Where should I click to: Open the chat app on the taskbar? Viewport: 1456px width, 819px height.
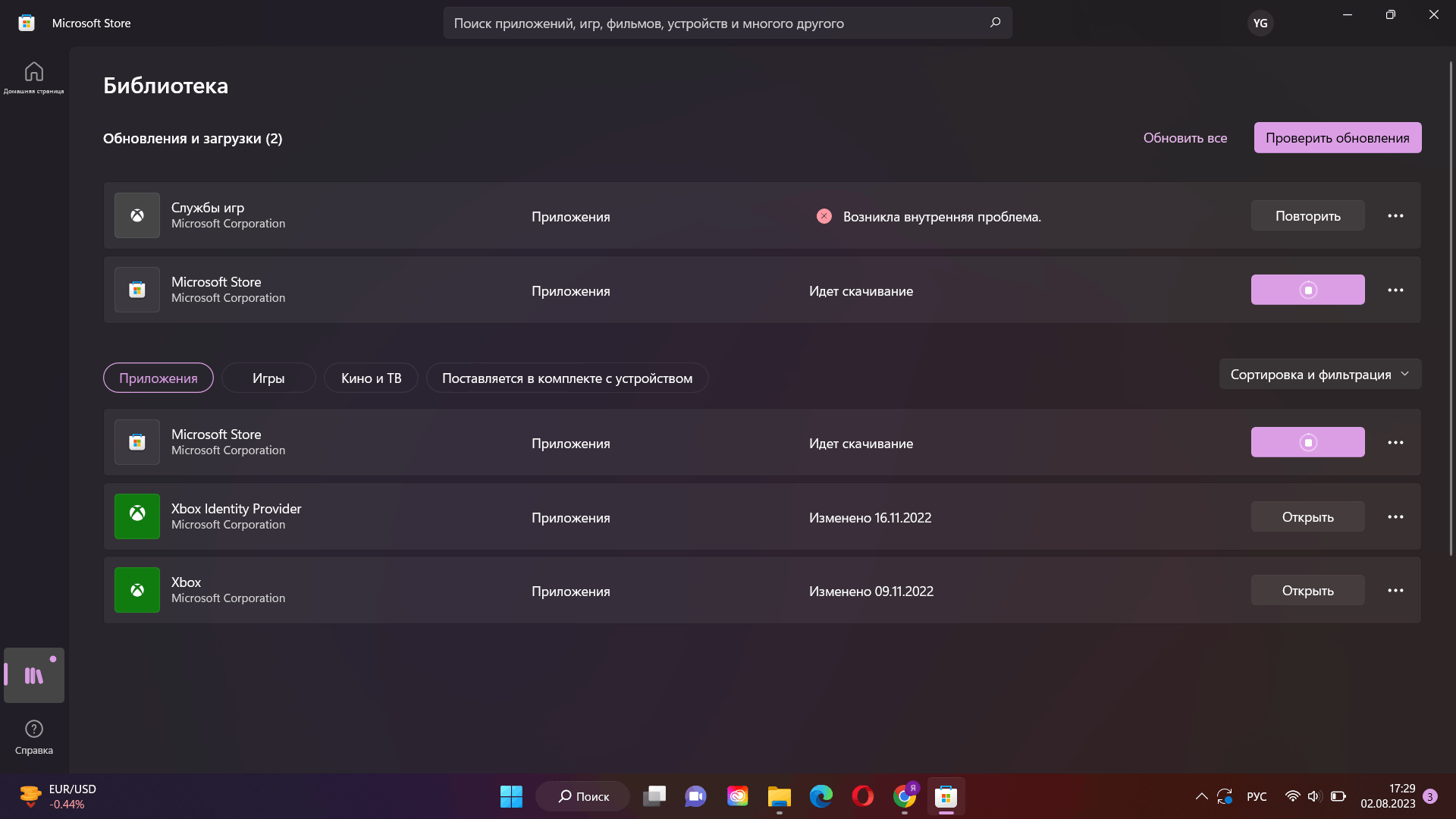pyautogui.click(x=695, y=796)
